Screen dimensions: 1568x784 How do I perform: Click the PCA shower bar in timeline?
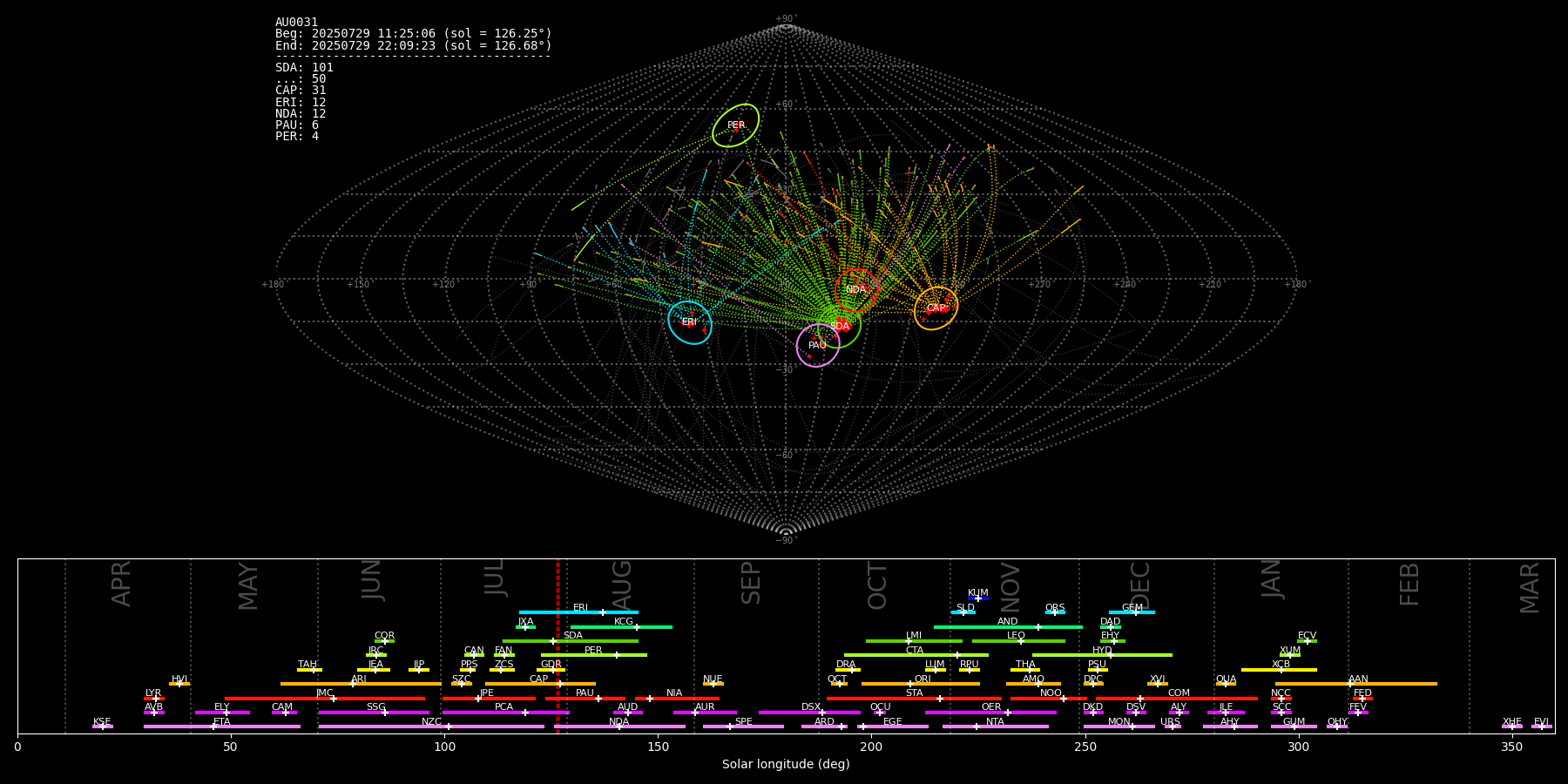(x=505, y=713)
